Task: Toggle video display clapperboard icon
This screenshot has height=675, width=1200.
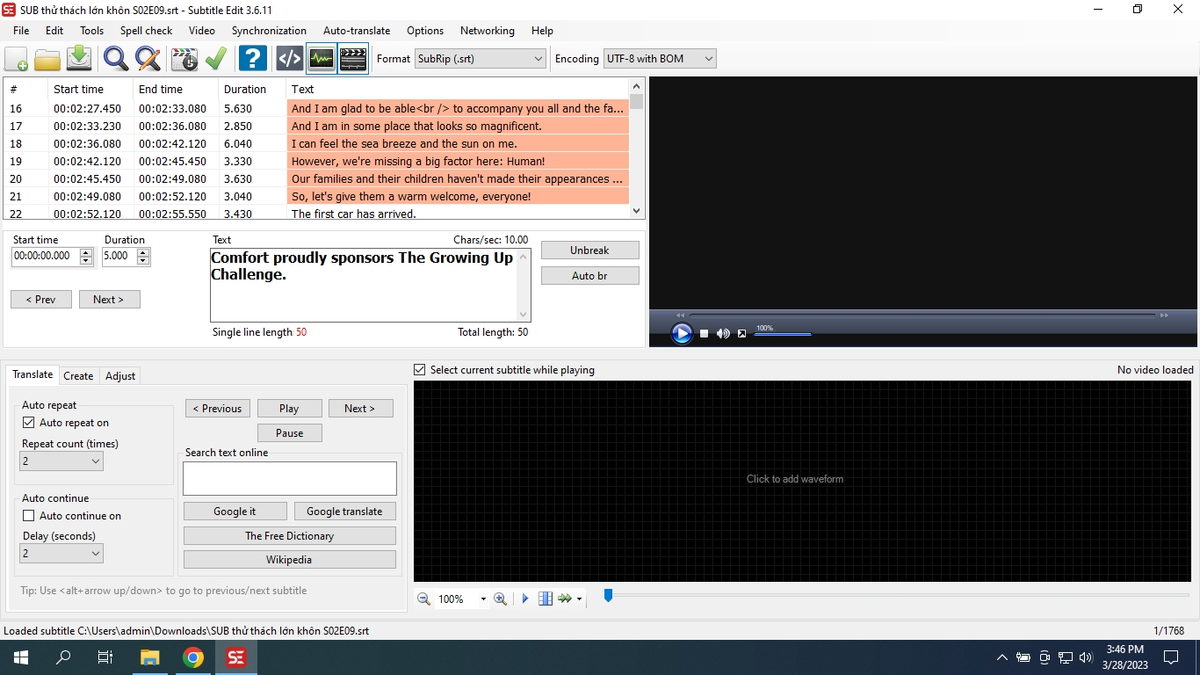Action: coord(353,59)
